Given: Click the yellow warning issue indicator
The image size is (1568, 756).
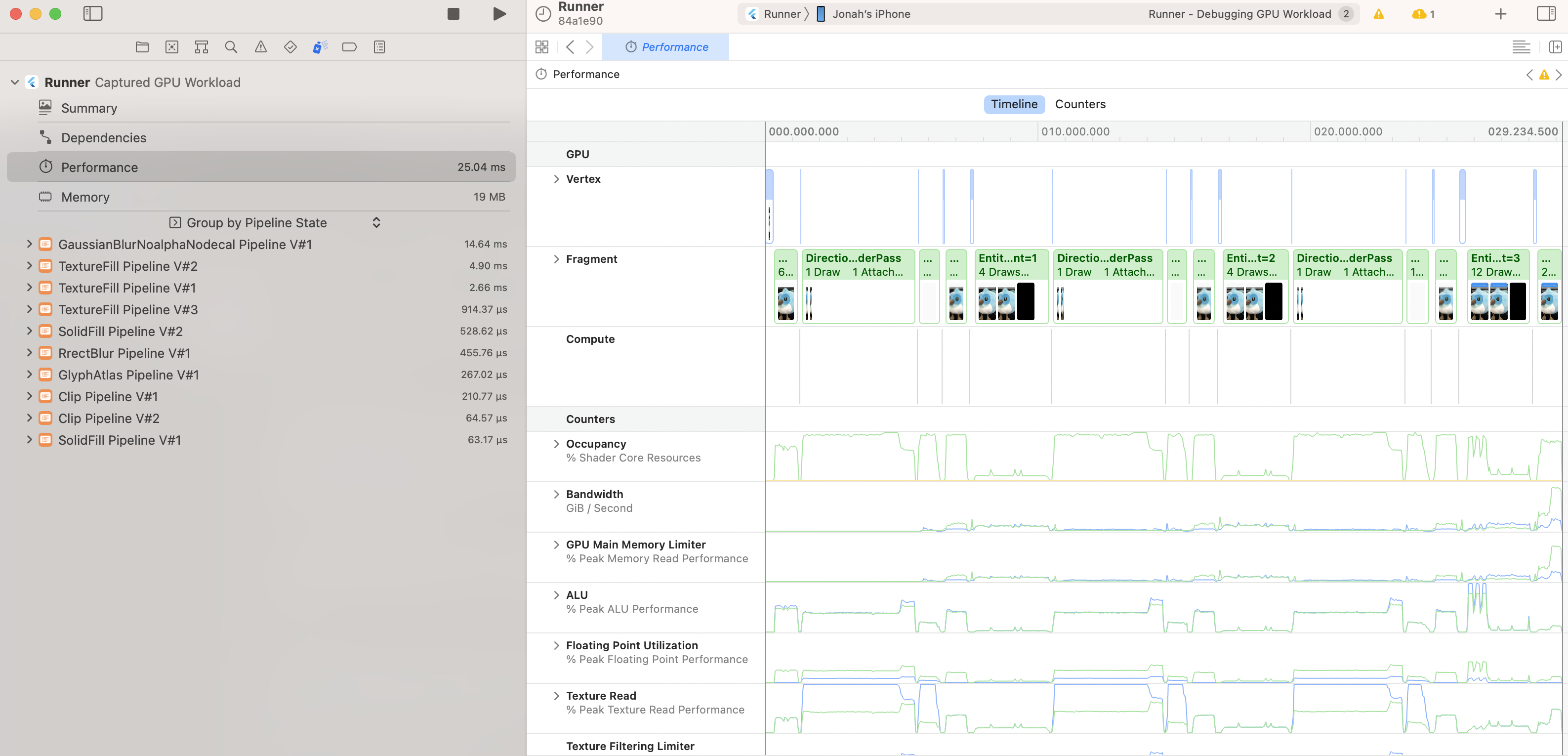Looking at the screenshot, I should (x=1379, y=14).
